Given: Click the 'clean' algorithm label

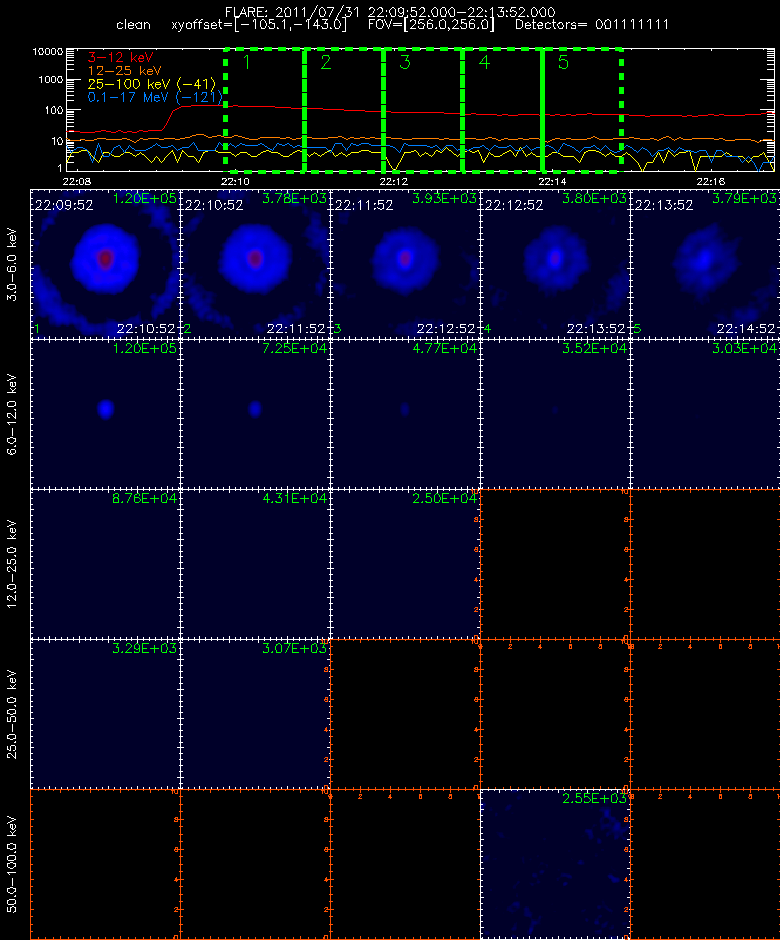Looking at the screenshot, I should click(134, 25).
